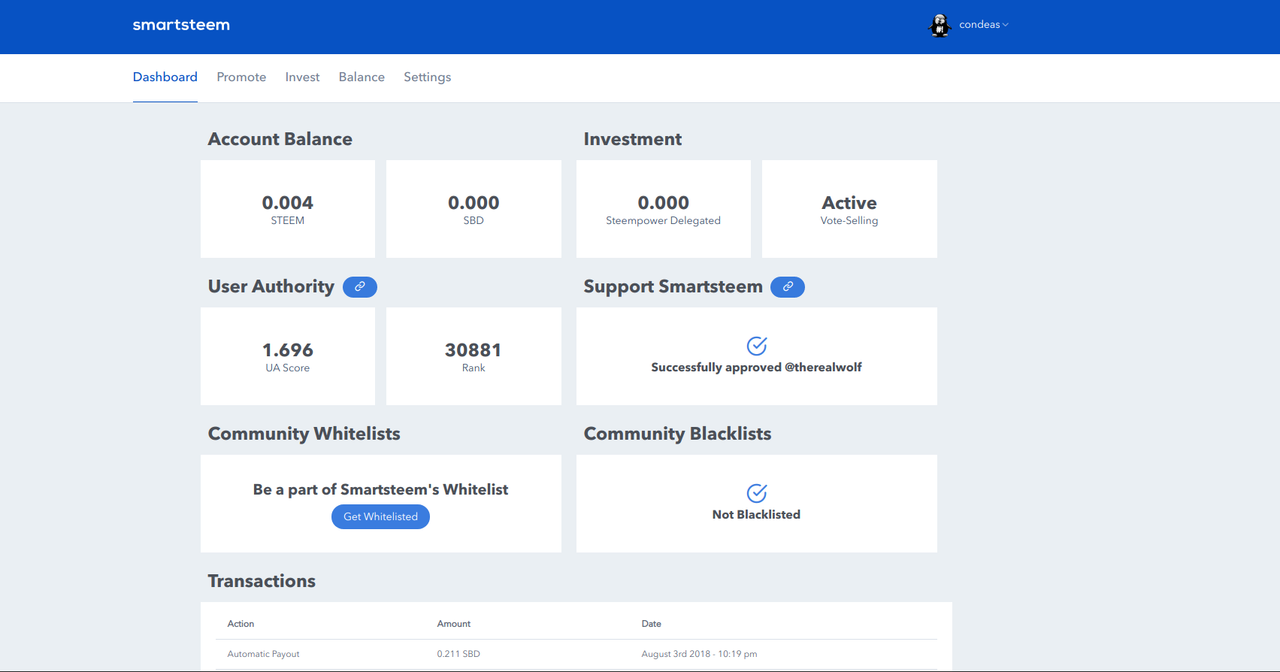Click the Community Blacklists heading

pos(678,434)
